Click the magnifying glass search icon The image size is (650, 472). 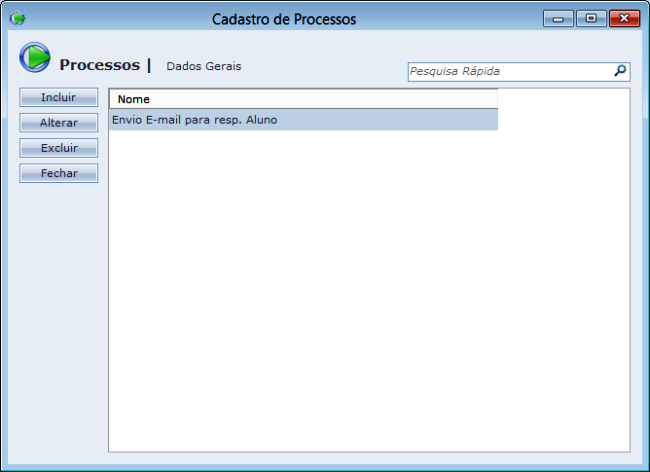click(x=620, y=71)
